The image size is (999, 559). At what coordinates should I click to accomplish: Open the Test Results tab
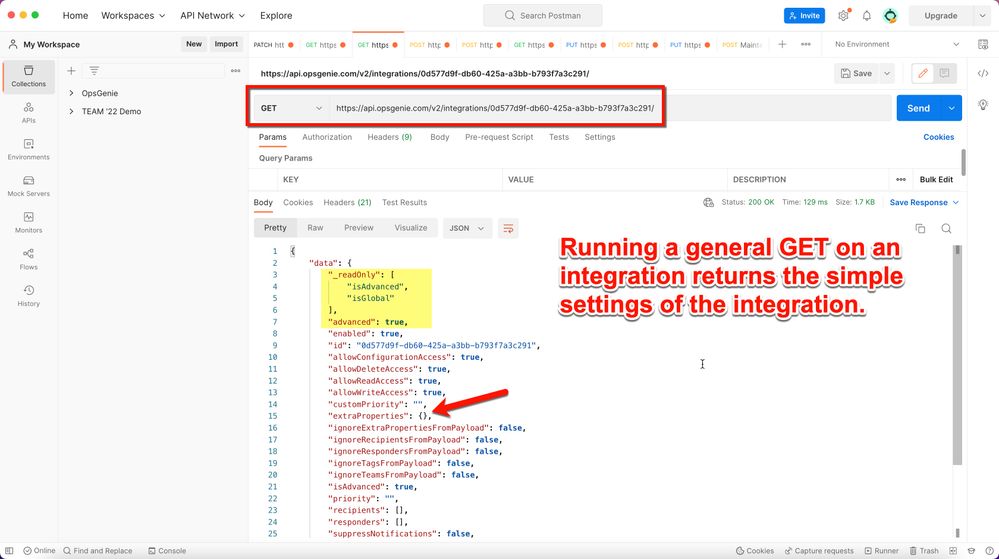(x=405, y=203)
